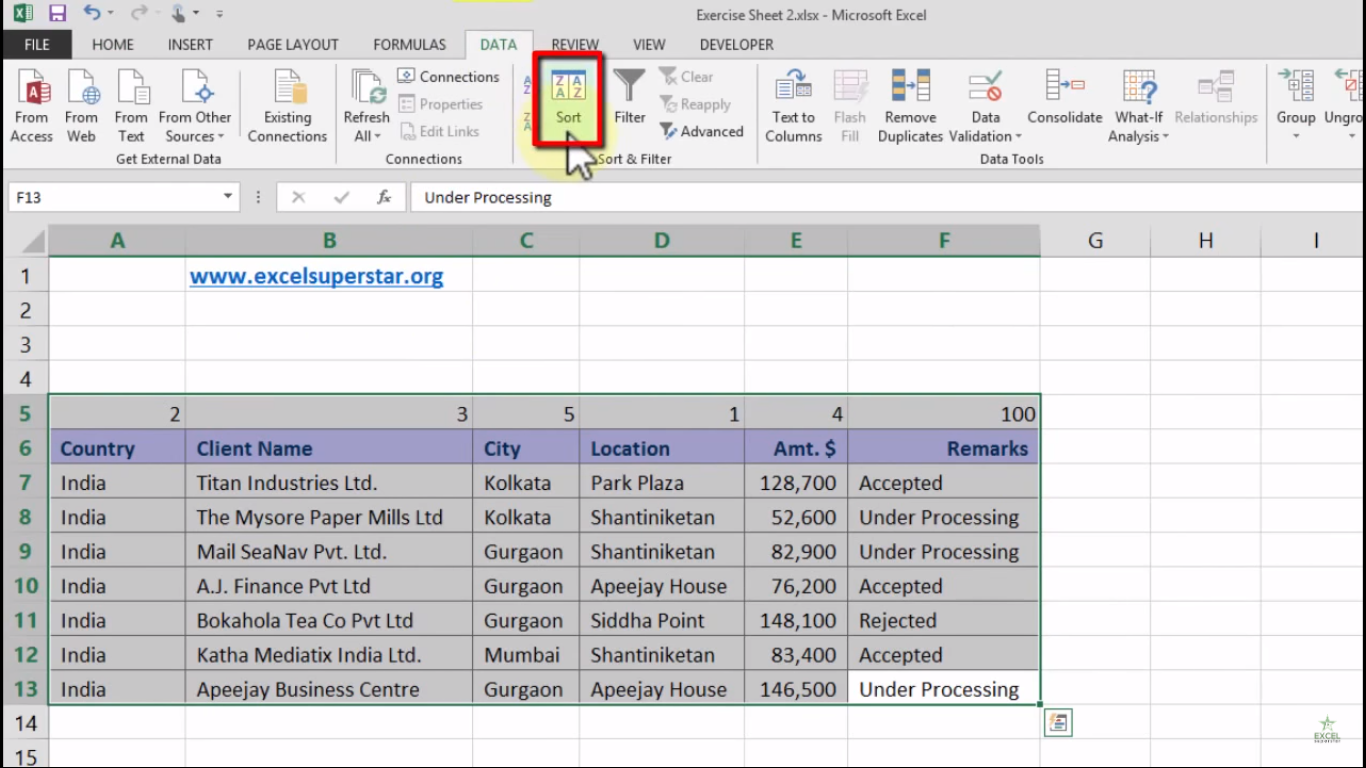
Task: Click Reapply filter option
Action: (694, 104)
